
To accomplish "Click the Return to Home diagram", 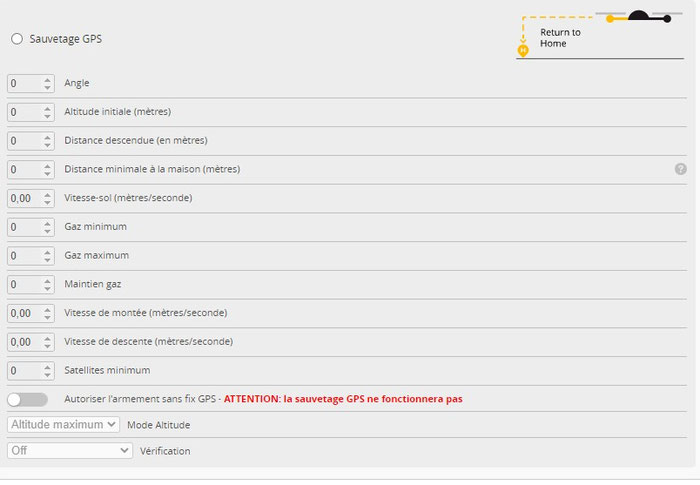I will [600, 34].
